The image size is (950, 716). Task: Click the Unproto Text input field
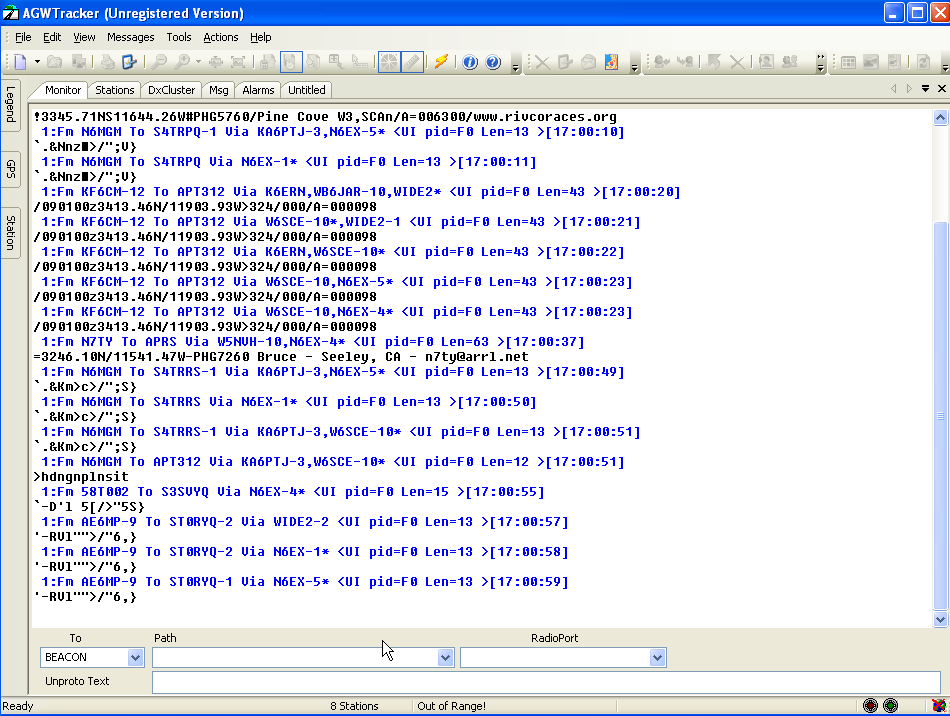click(x=545, y=682)
